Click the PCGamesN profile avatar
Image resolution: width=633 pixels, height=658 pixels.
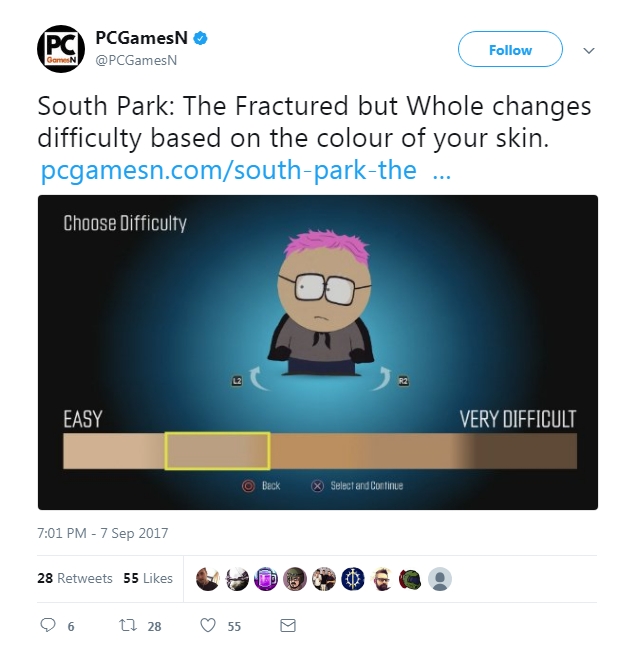(x=61, y=49)
